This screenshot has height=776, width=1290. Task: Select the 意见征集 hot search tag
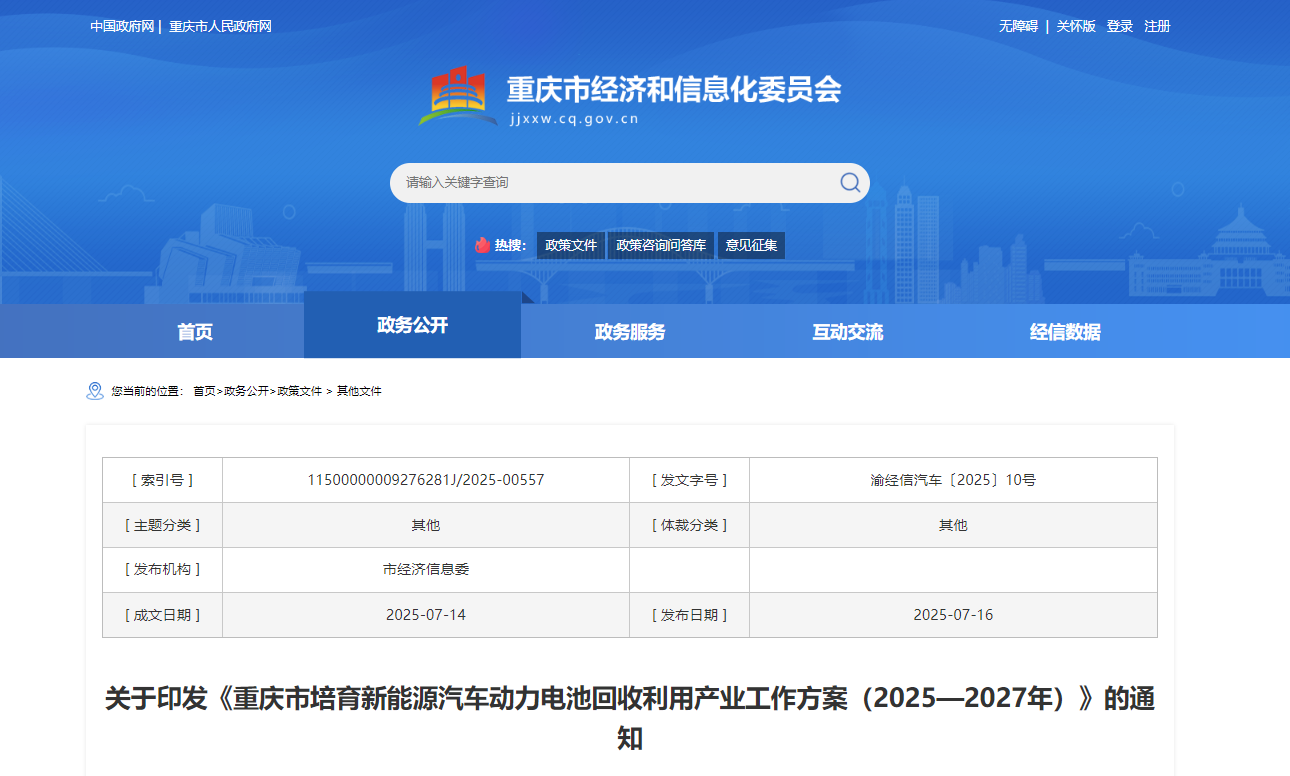coord(751,245)
